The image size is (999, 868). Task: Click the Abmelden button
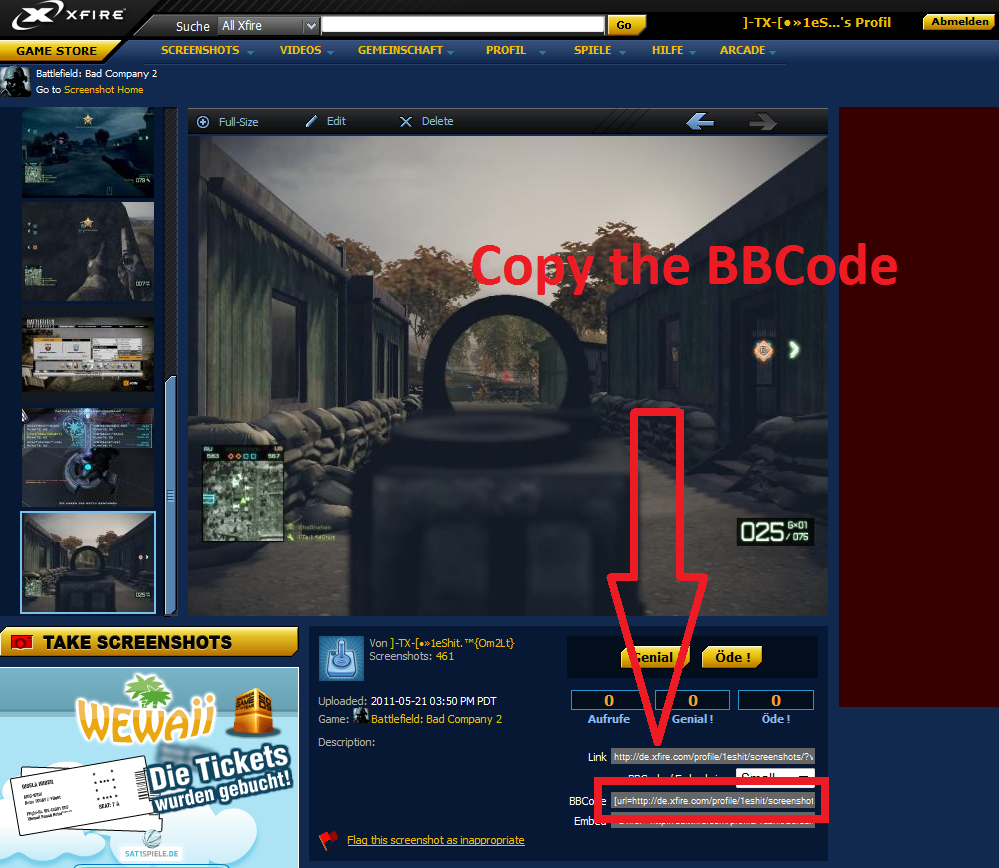coord(959,22)
